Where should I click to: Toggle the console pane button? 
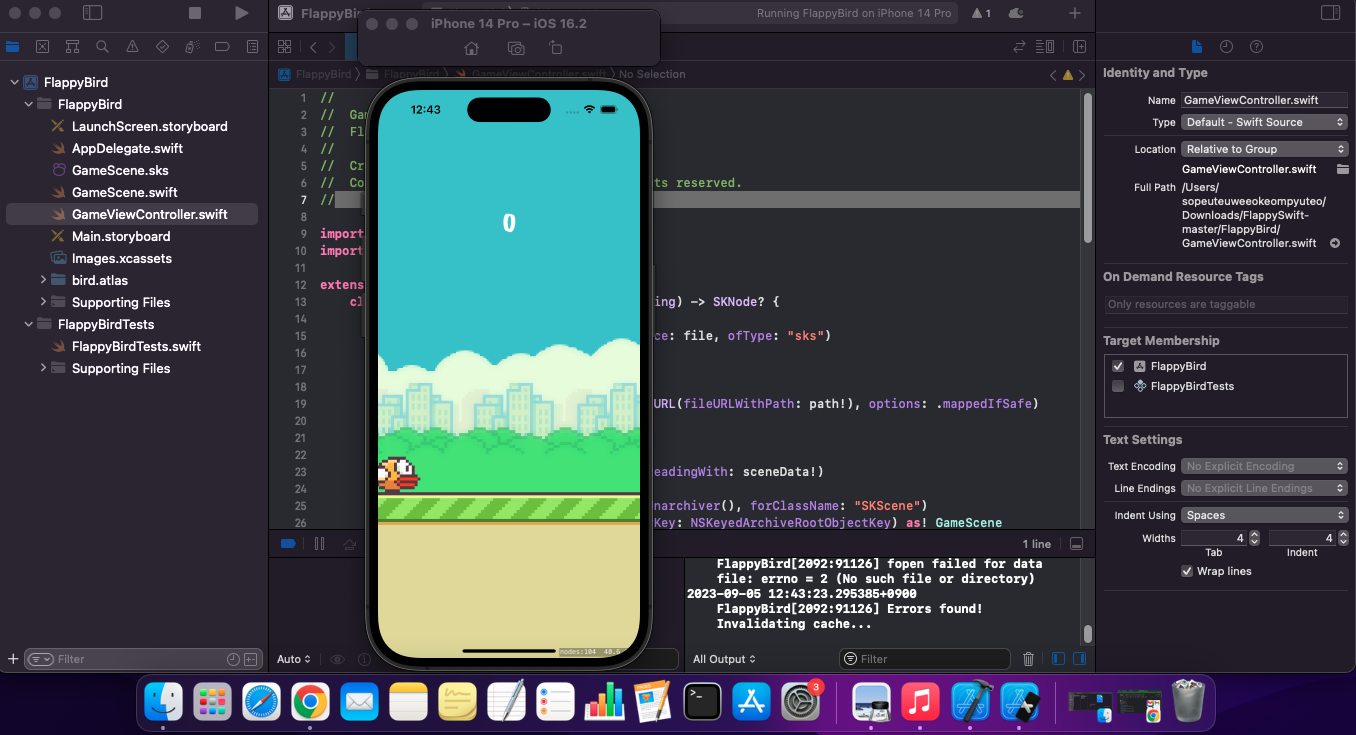tap(1079, 659)
